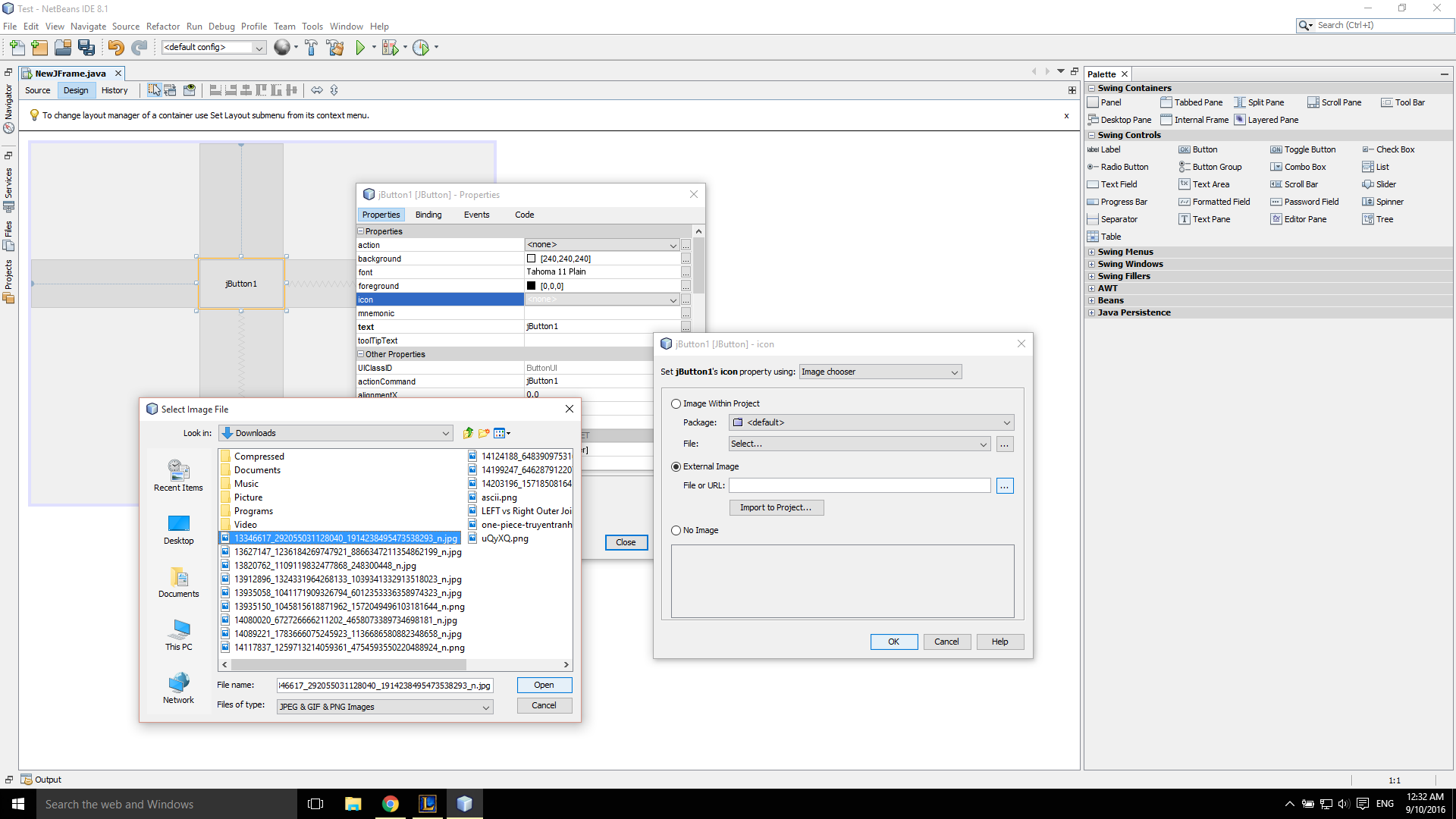Click the Profile Project clock icon
1456x819 pixels.
point(421,48)
